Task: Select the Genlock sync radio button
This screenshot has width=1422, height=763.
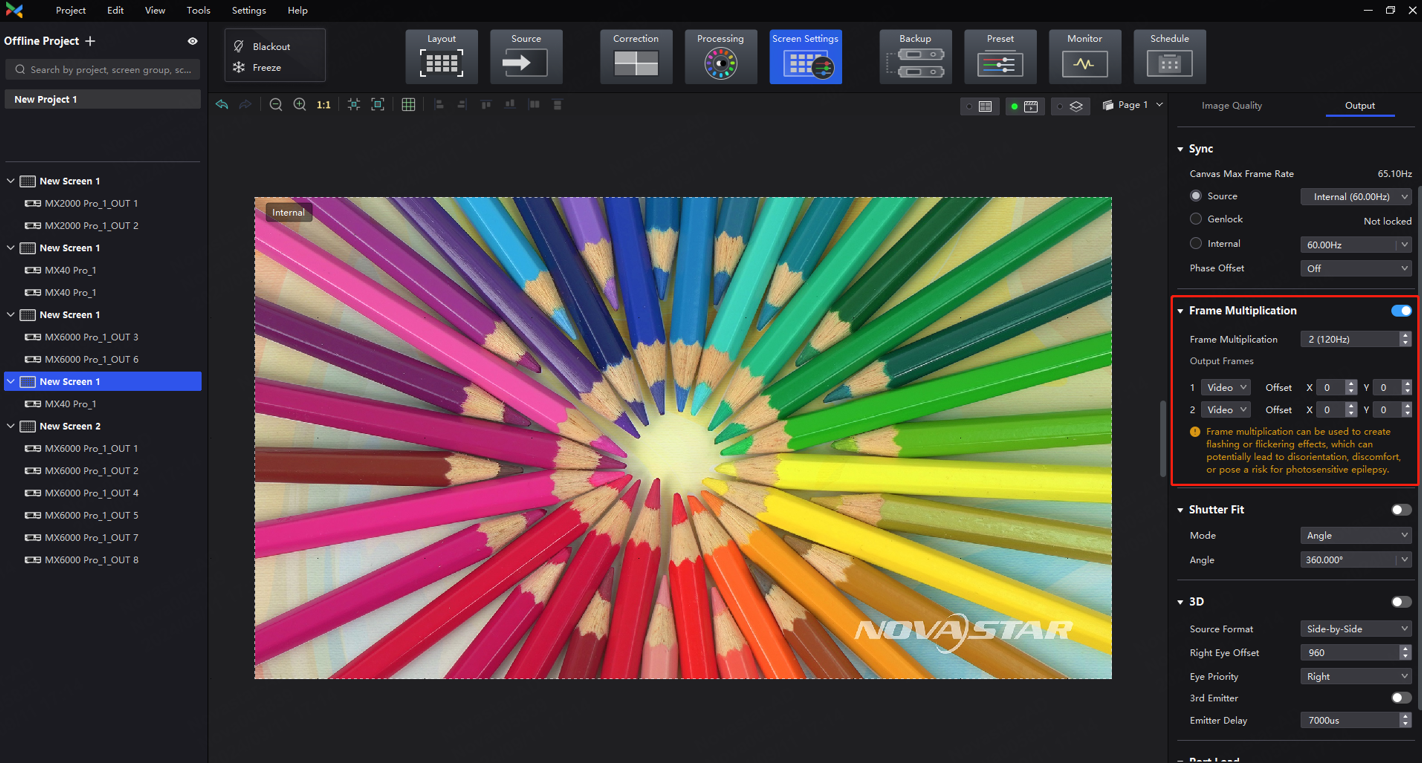Action: (x=1196, y=219)
